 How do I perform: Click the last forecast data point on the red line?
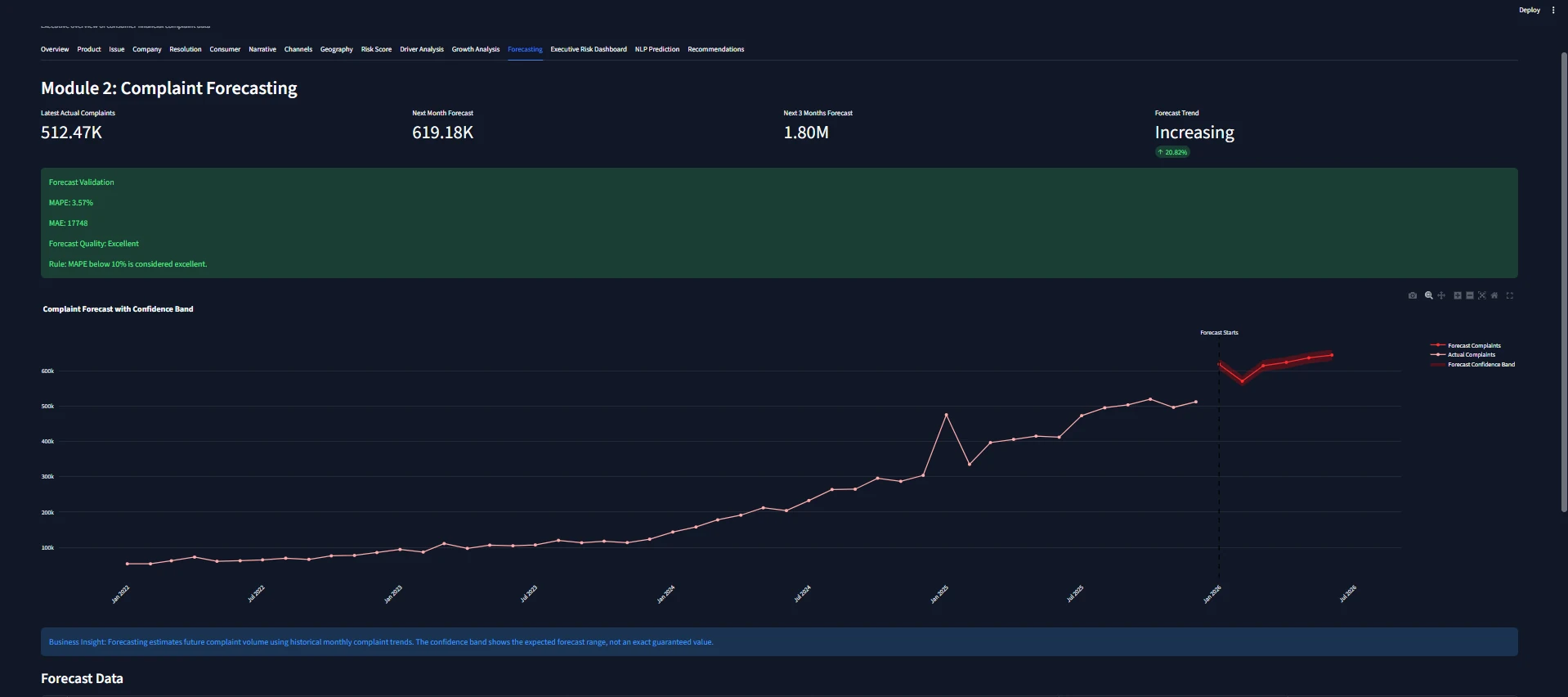tap(1332, 355)
